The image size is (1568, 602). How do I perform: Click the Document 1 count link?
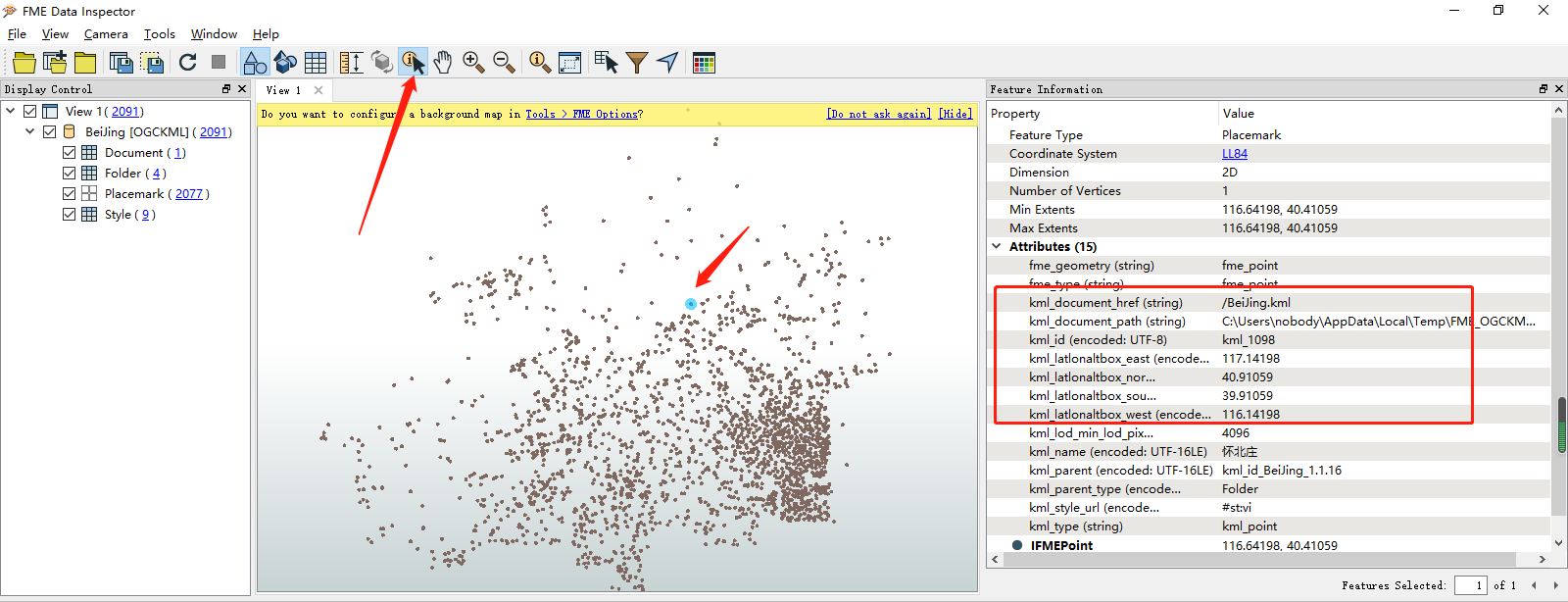pos(179,153)
